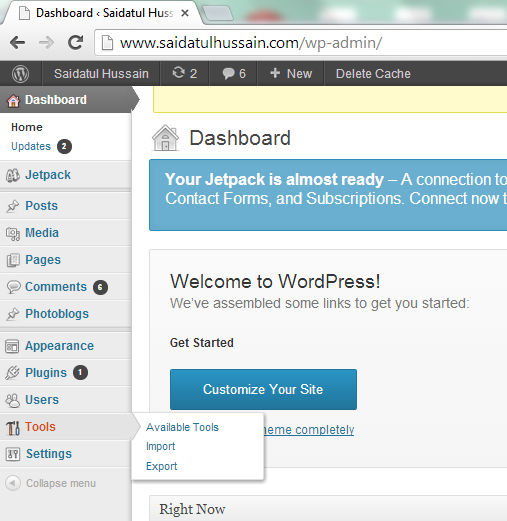Click the Appearance icon in sidebar

pos(12,346)
